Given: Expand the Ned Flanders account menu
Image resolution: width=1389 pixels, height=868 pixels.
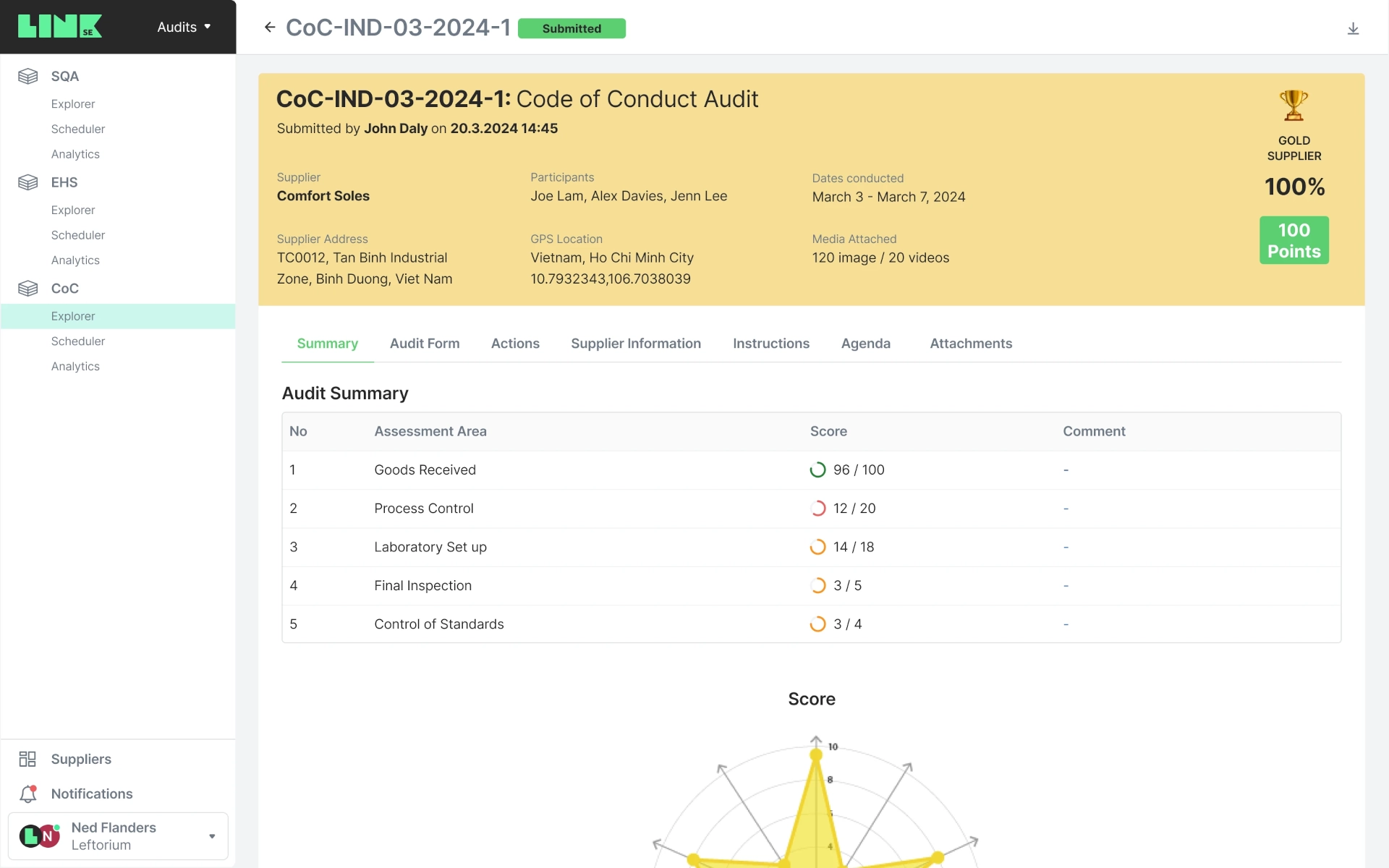Looking at the screenshot, I should coord(212,836).
